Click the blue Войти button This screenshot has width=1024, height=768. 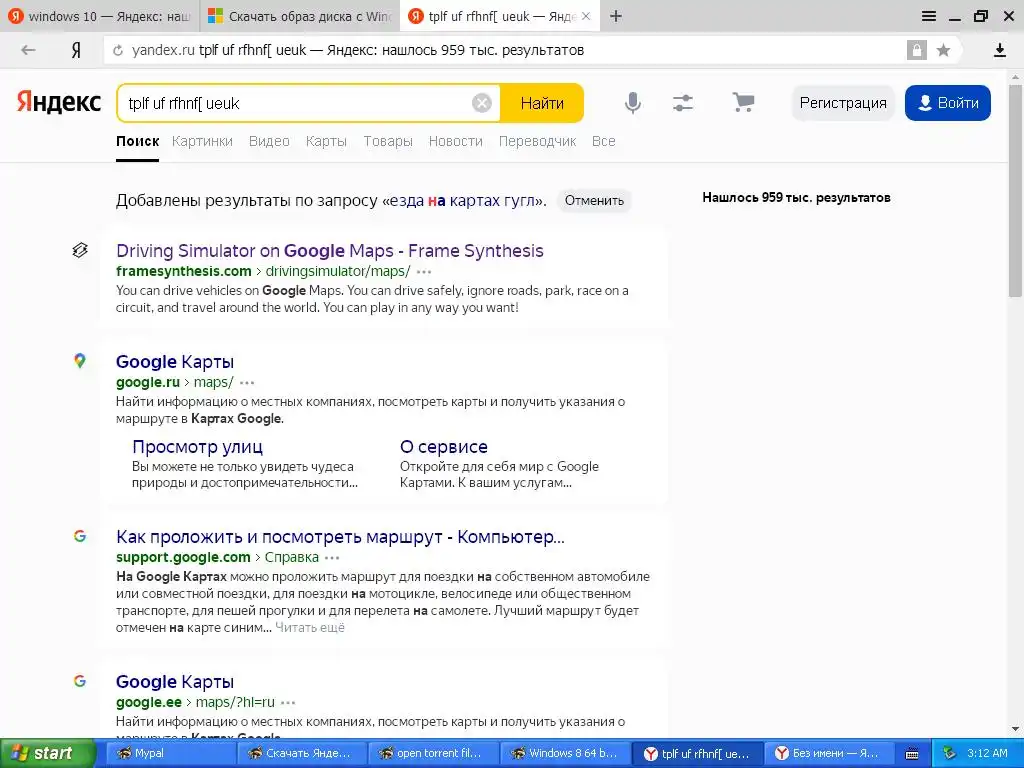[x=948, y=103]
